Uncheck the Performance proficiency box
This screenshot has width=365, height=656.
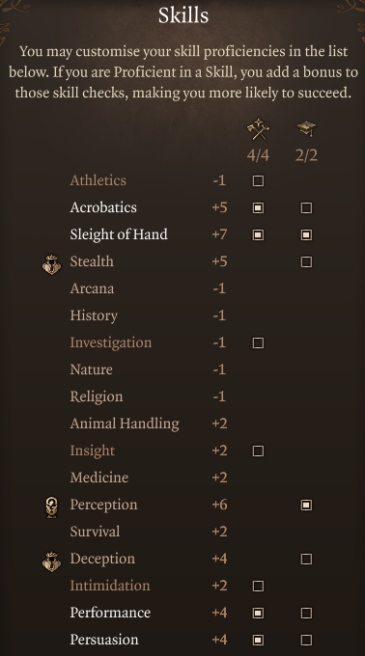[x=258, y=613]
